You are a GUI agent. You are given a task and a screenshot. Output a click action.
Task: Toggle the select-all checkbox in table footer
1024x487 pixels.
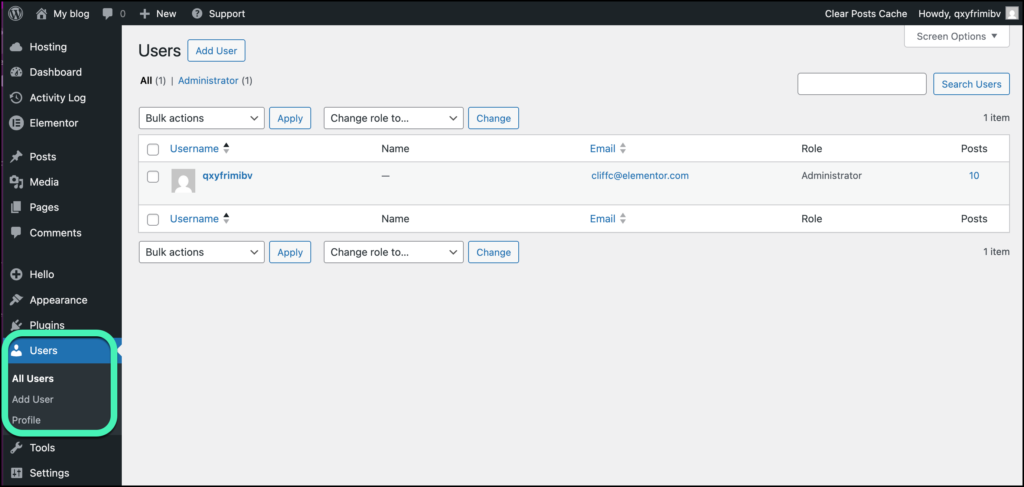[153, 219]
